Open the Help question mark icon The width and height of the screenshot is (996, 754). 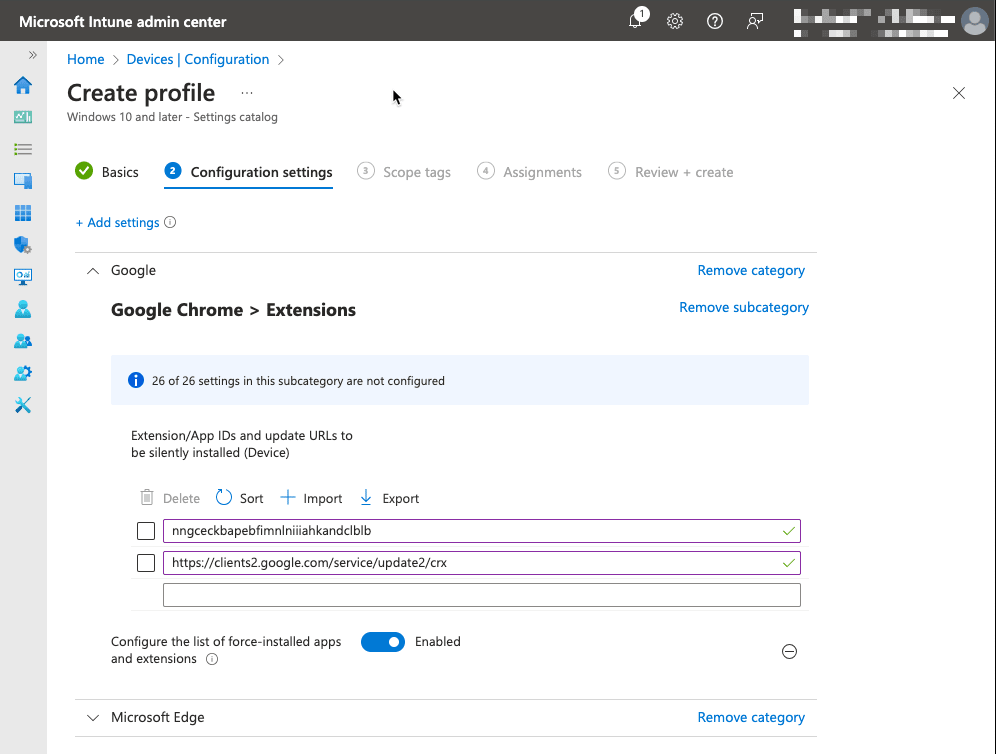(714, 20)
